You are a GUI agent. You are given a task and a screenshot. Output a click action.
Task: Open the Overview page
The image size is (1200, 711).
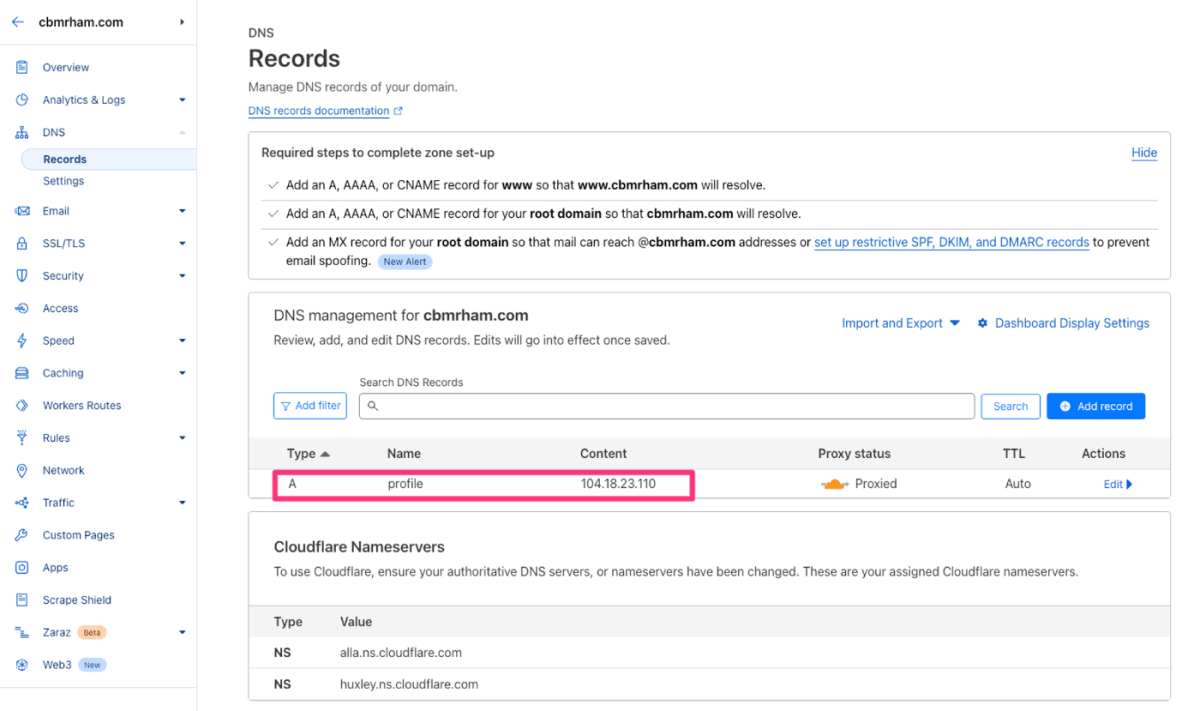click(x=66, y=67)
